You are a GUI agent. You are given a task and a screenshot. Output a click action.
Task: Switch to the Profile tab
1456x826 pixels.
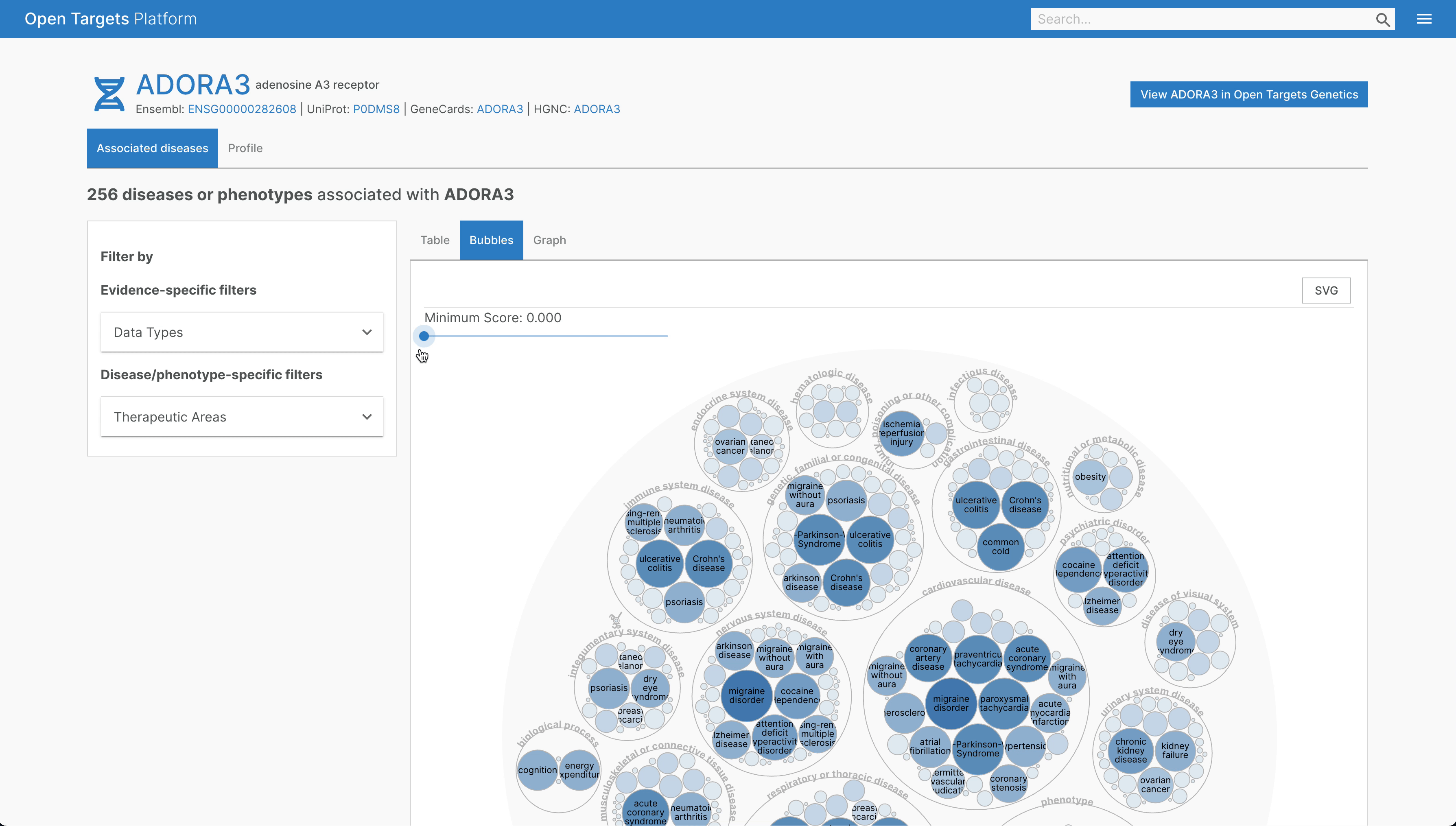click(245, 148)
